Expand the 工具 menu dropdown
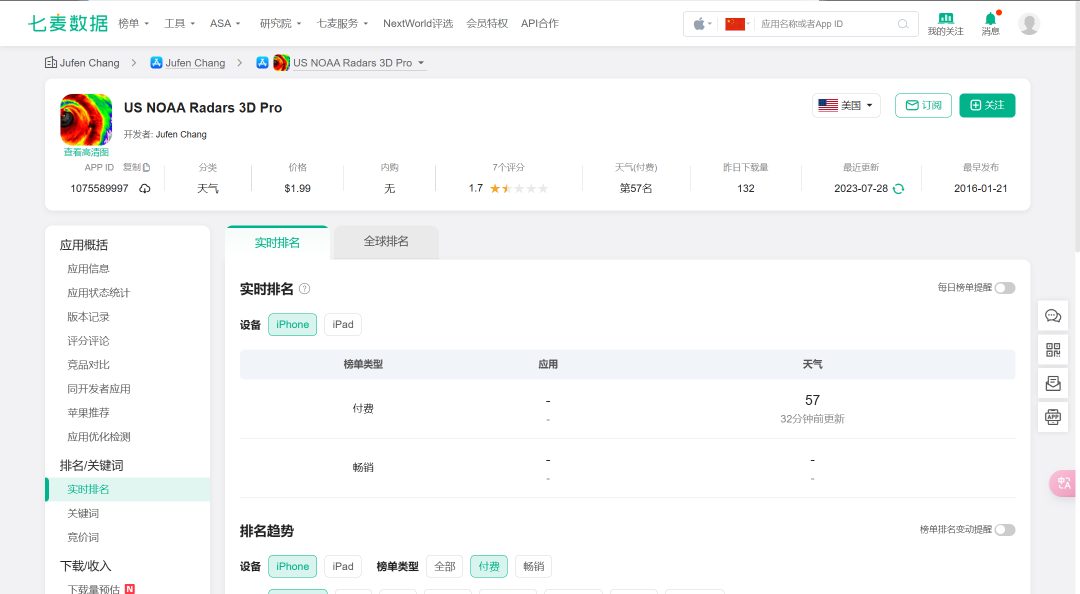Screen dimensions: 1080x594 coord(180,23)
